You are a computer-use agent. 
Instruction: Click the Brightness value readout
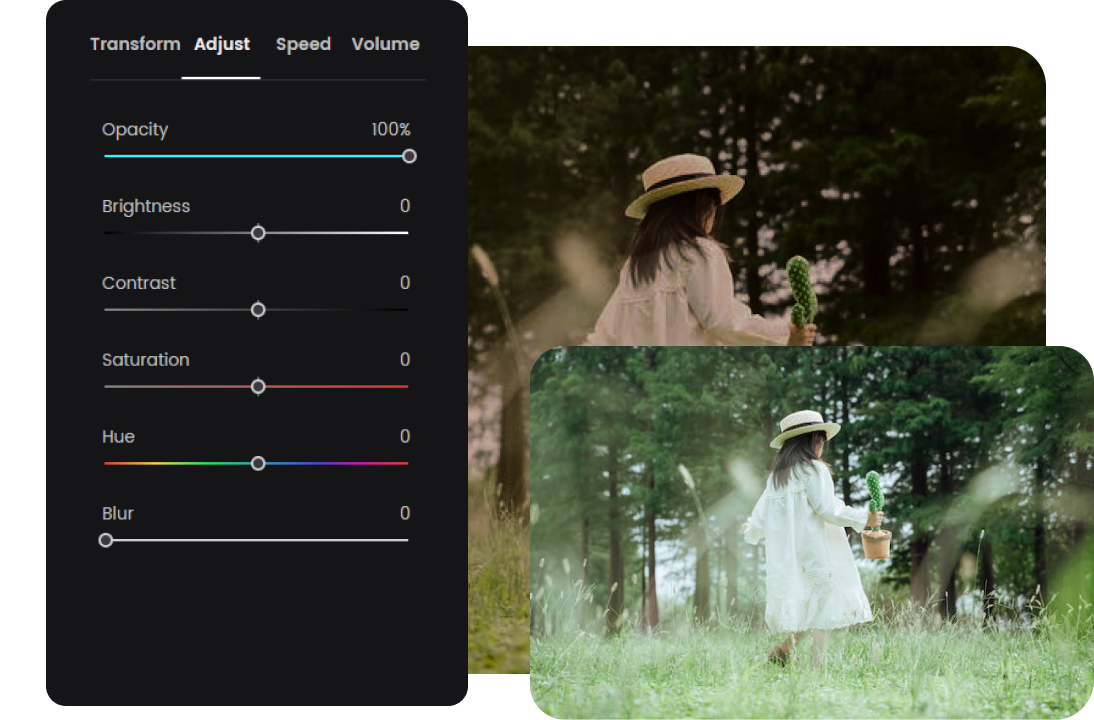tap(405, 206)
